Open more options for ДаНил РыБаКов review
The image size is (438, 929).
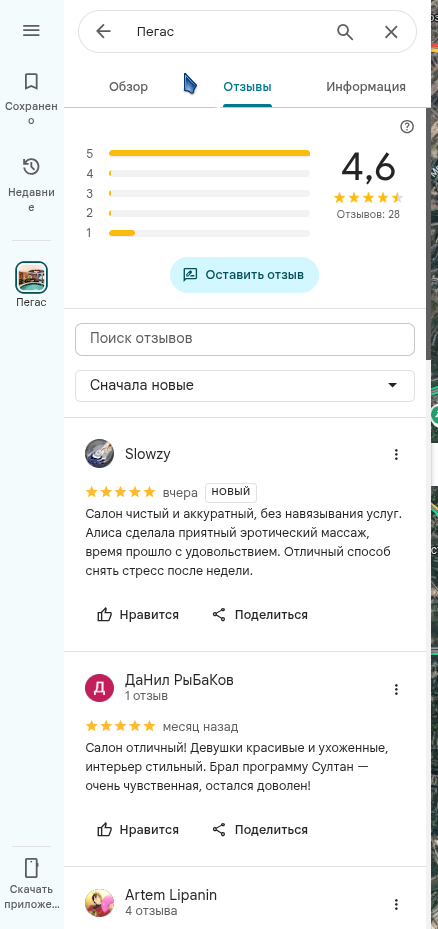click(397, 689)
